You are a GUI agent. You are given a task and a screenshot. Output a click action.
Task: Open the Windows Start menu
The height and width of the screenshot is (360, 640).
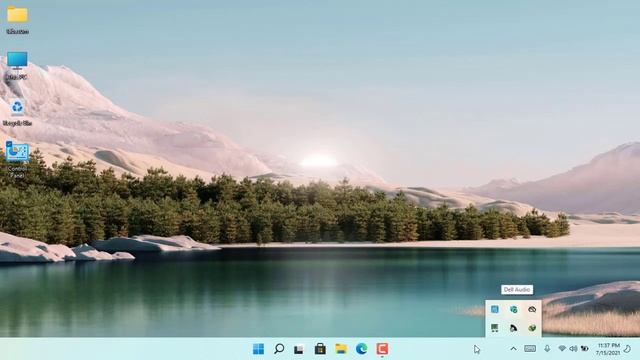tap(258, 349)
